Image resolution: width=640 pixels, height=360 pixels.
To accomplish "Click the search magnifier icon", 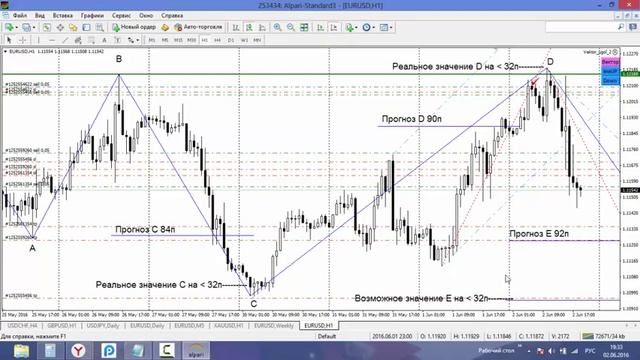I will (x=621, y=27).
